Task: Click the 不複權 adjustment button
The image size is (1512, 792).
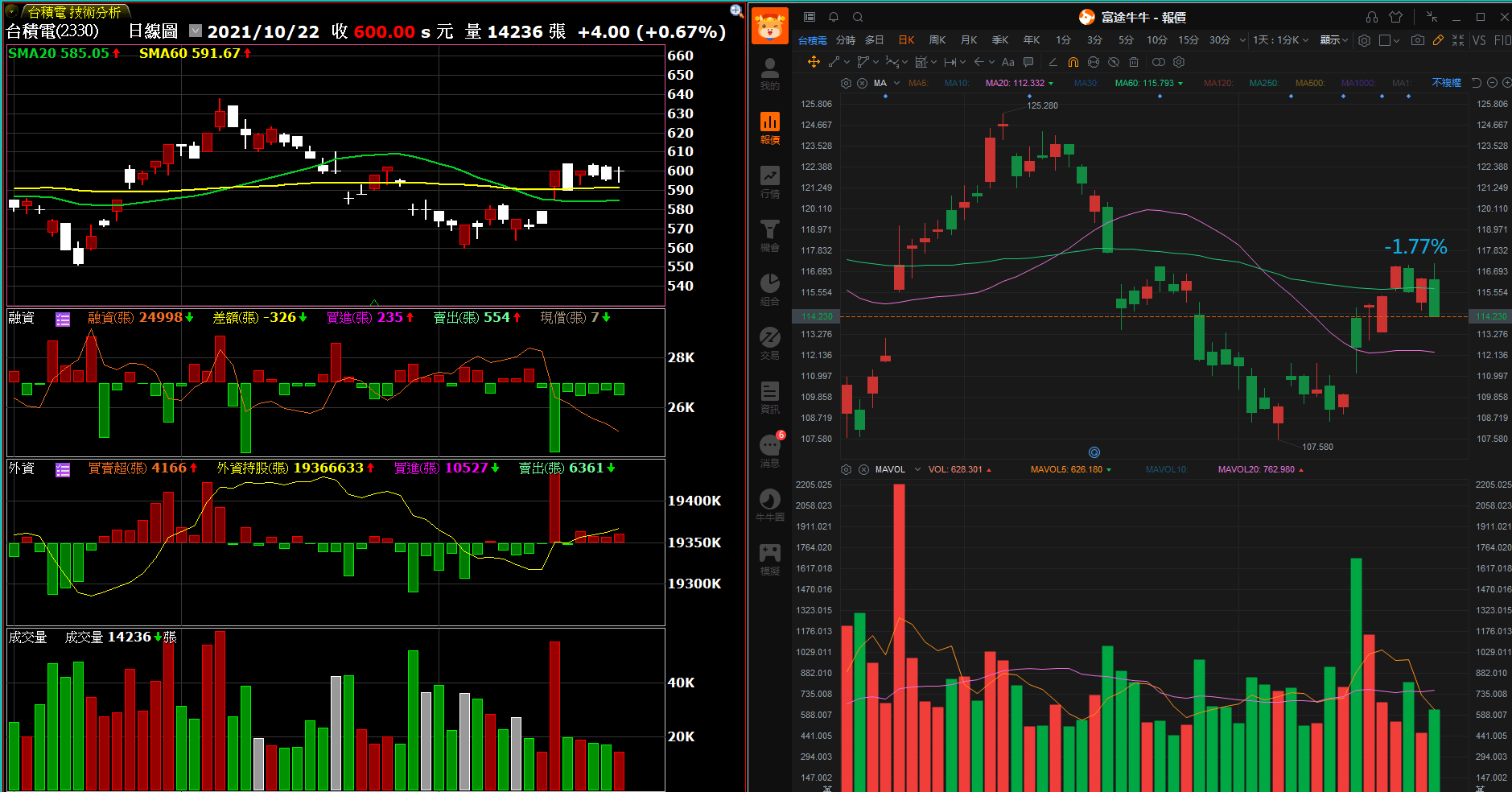Action: click(1446, 83)
